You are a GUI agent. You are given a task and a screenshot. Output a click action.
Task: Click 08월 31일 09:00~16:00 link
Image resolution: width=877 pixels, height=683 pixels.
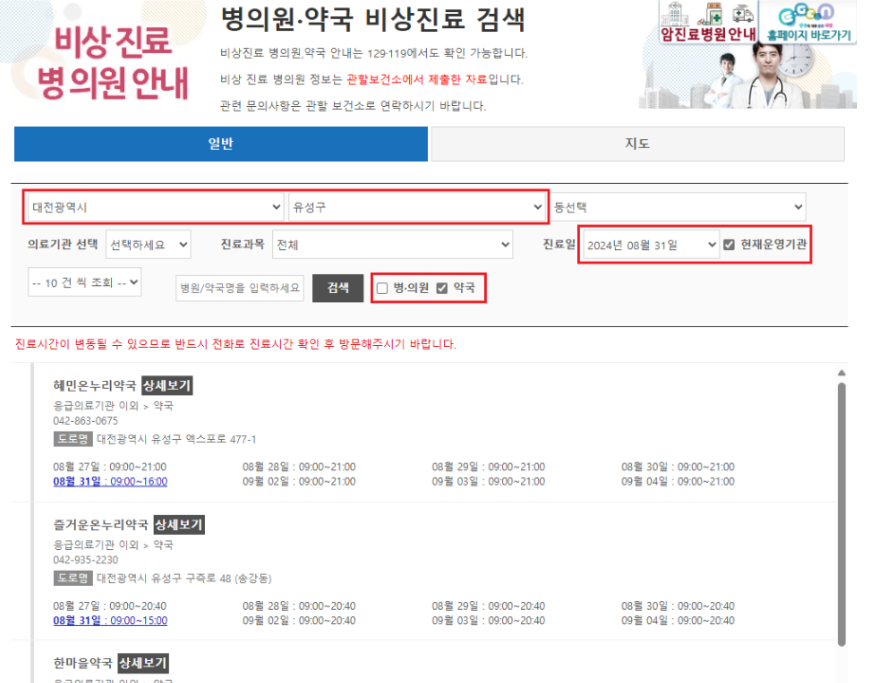[110, 482]
